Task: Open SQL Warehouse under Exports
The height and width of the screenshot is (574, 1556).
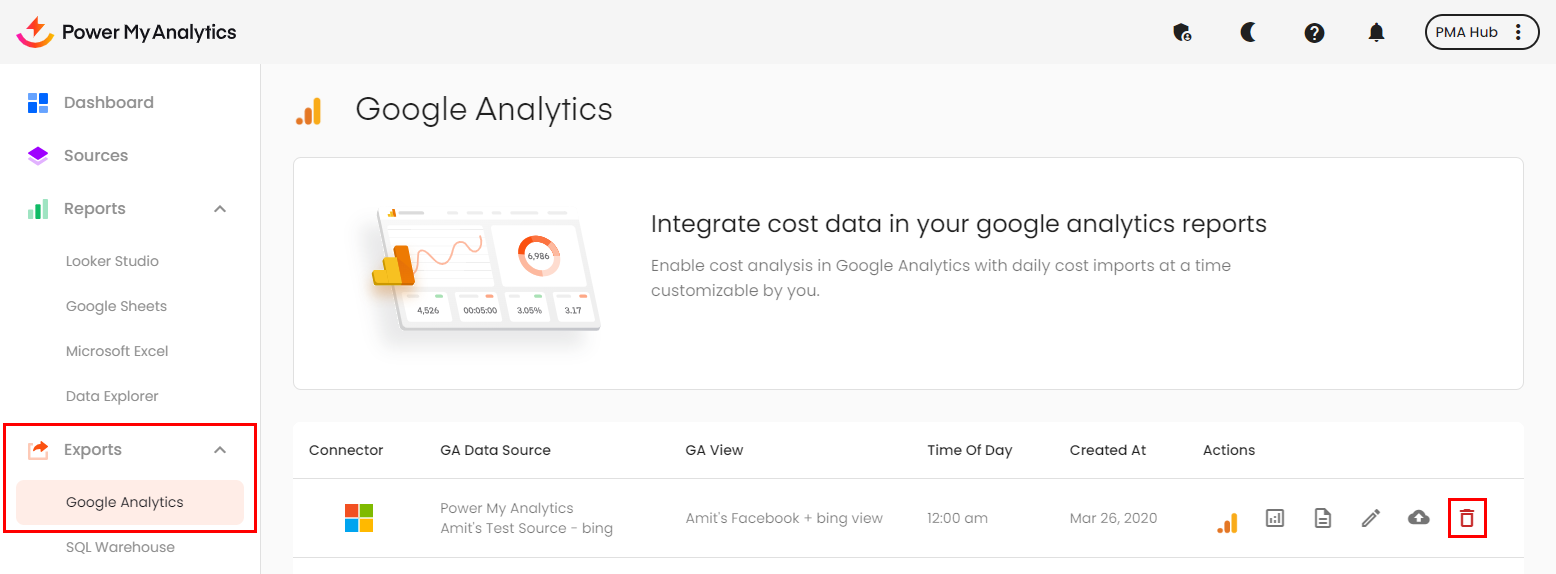Action: (120, 547)
